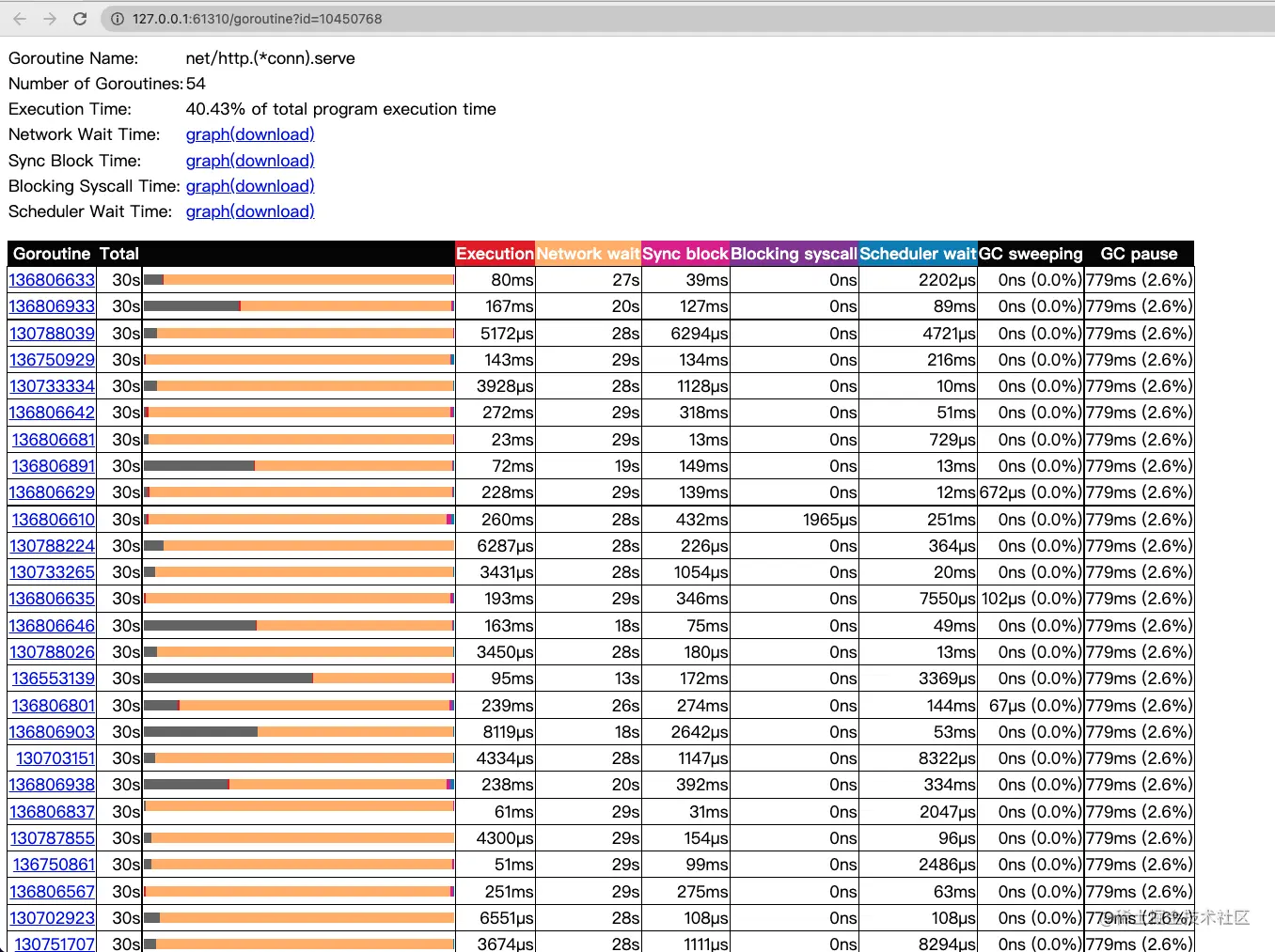Click the Sync block column header
Image resolution: width=1275 pixels, height=952 pixels.
click(x=685, y=254)
